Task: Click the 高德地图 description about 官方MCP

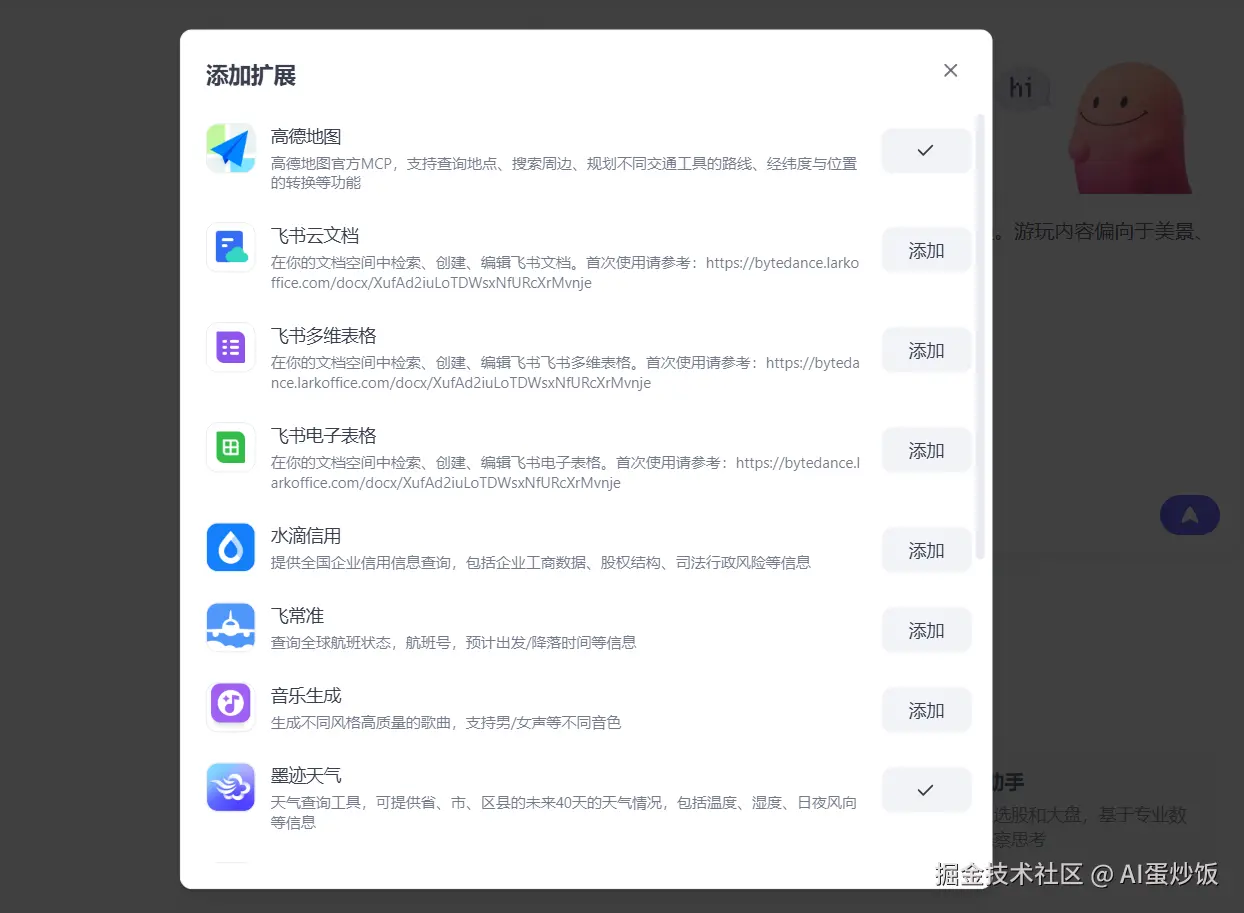Action: [564, 173]
